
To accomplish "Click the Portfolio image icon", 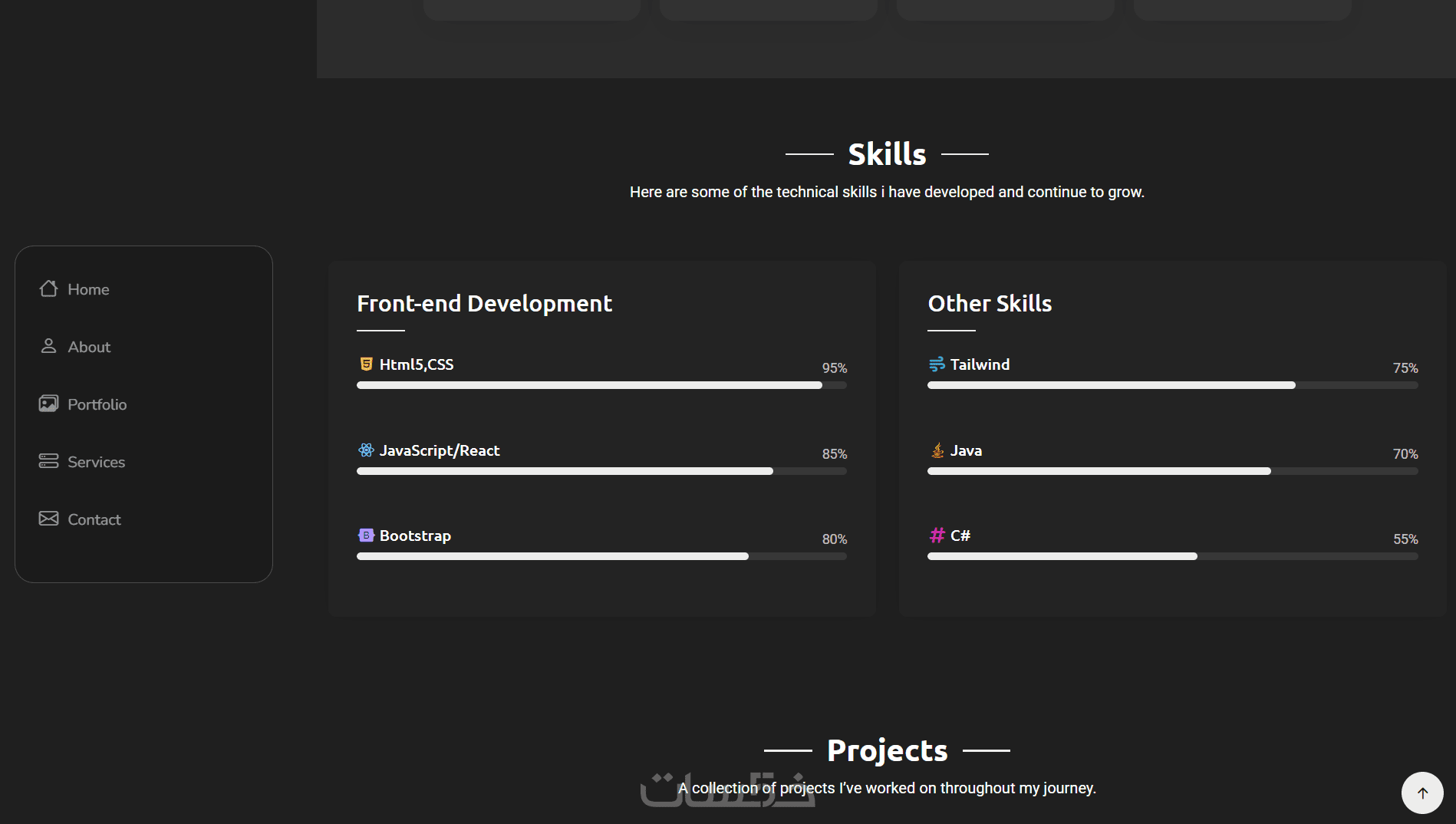I will pos(48,404).
